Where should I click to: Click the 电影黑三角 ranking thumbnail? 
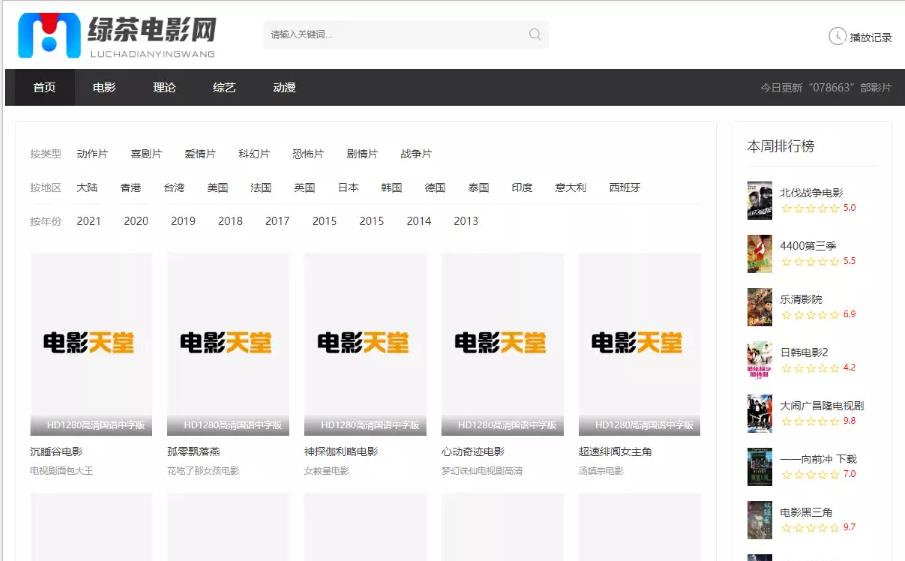click(760, 520)
